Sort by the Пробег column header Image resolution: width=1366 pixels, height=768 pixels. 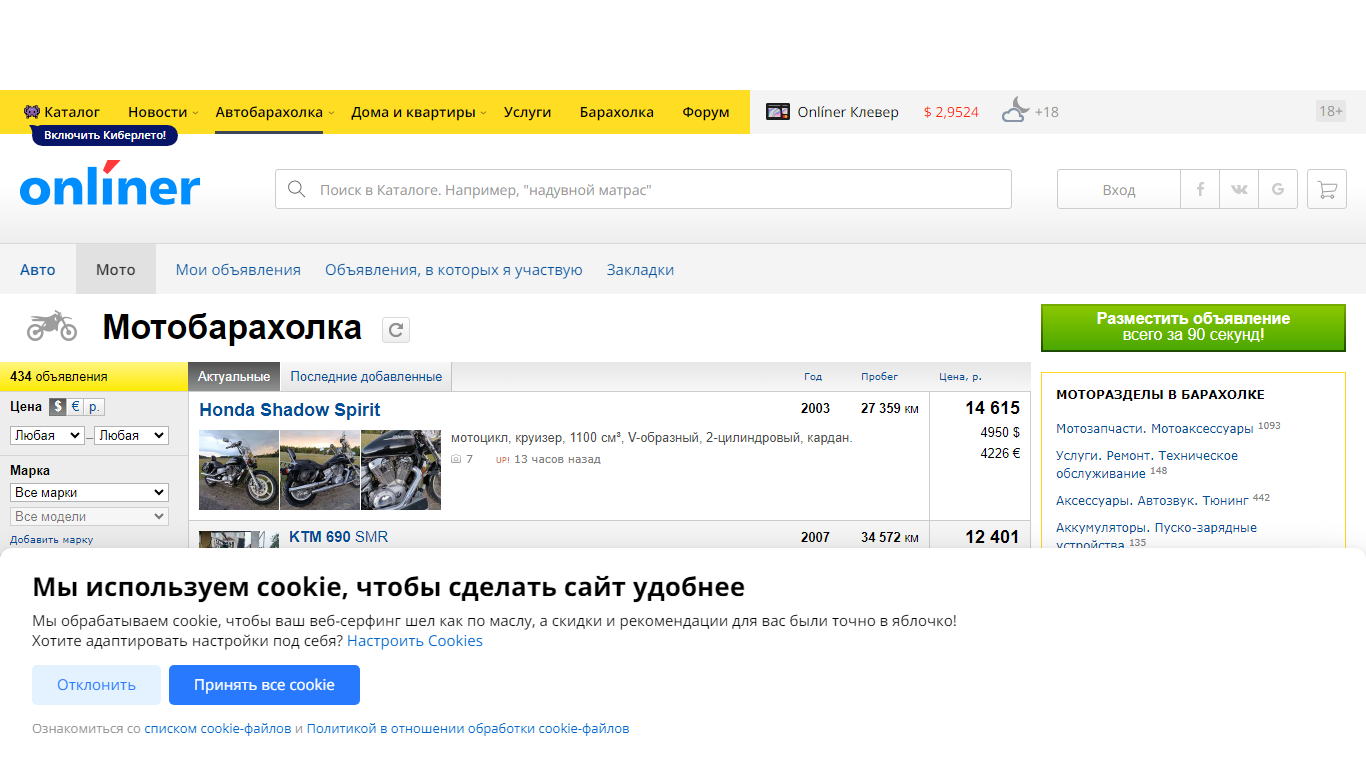pyautogui.click(x=880, y=377)
